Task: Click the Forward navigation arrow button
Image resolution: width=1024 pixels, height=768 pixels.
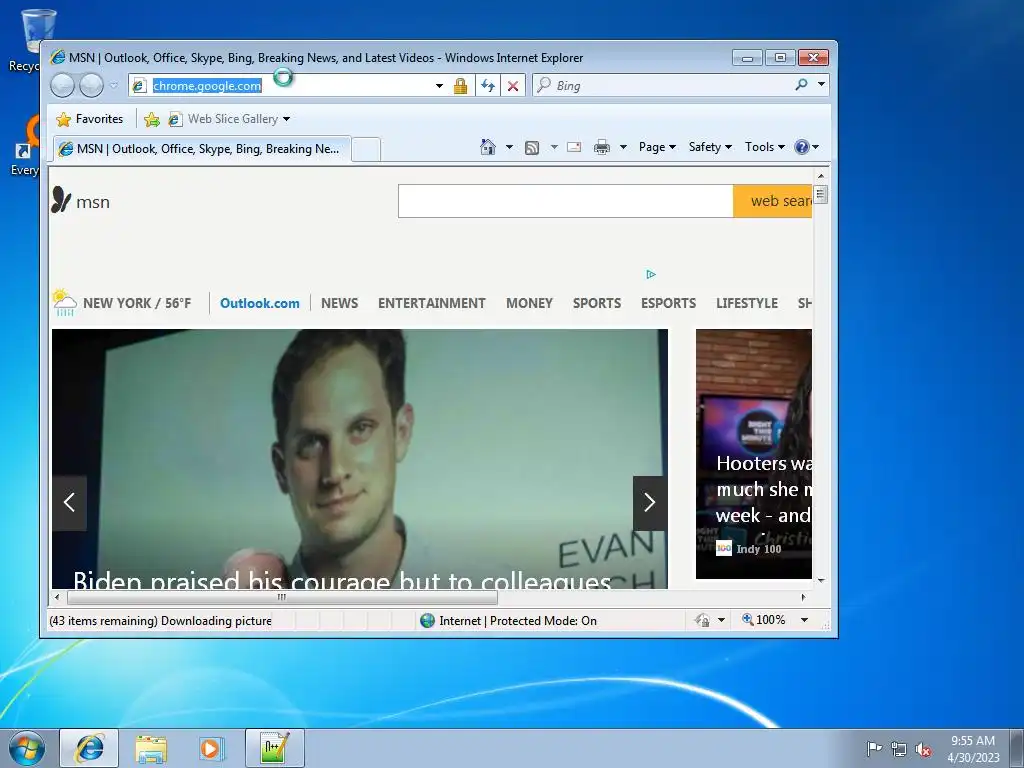Action: tap(91, 86)
